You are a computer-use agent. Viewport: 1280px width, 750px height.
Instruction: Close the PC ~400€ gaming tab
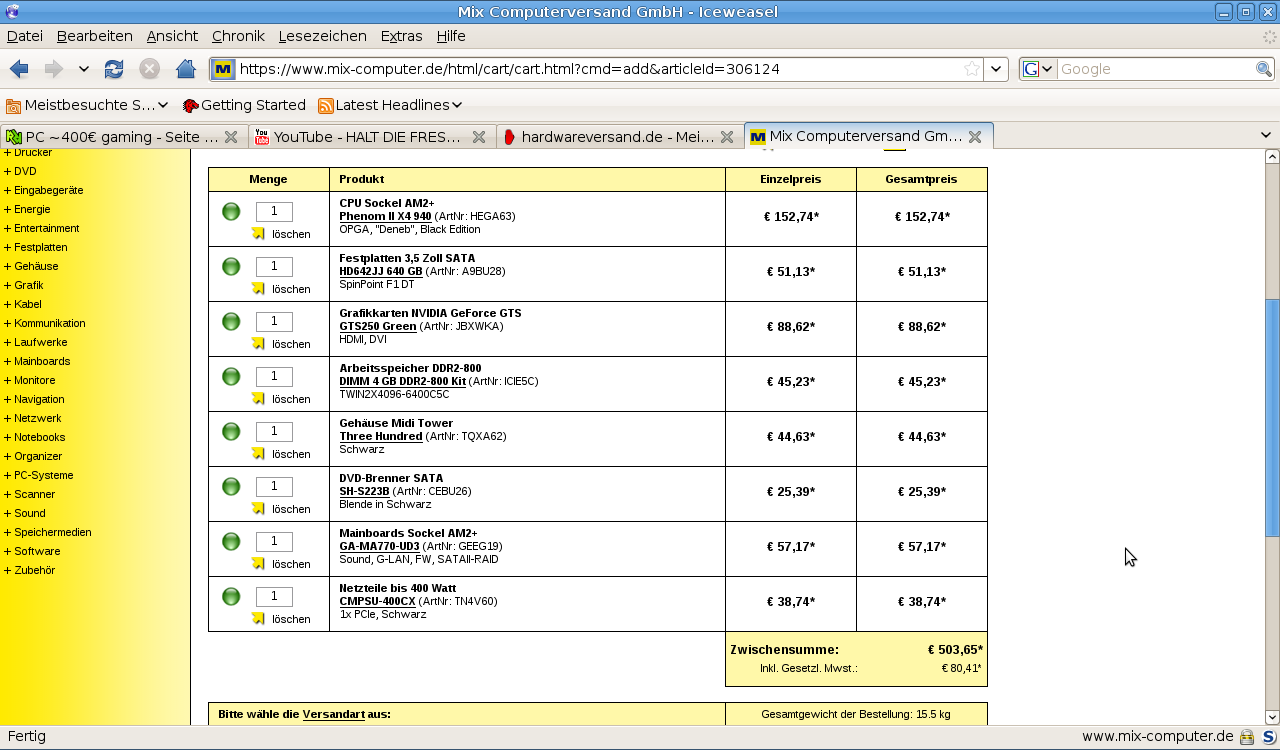[x=231, y=137]
